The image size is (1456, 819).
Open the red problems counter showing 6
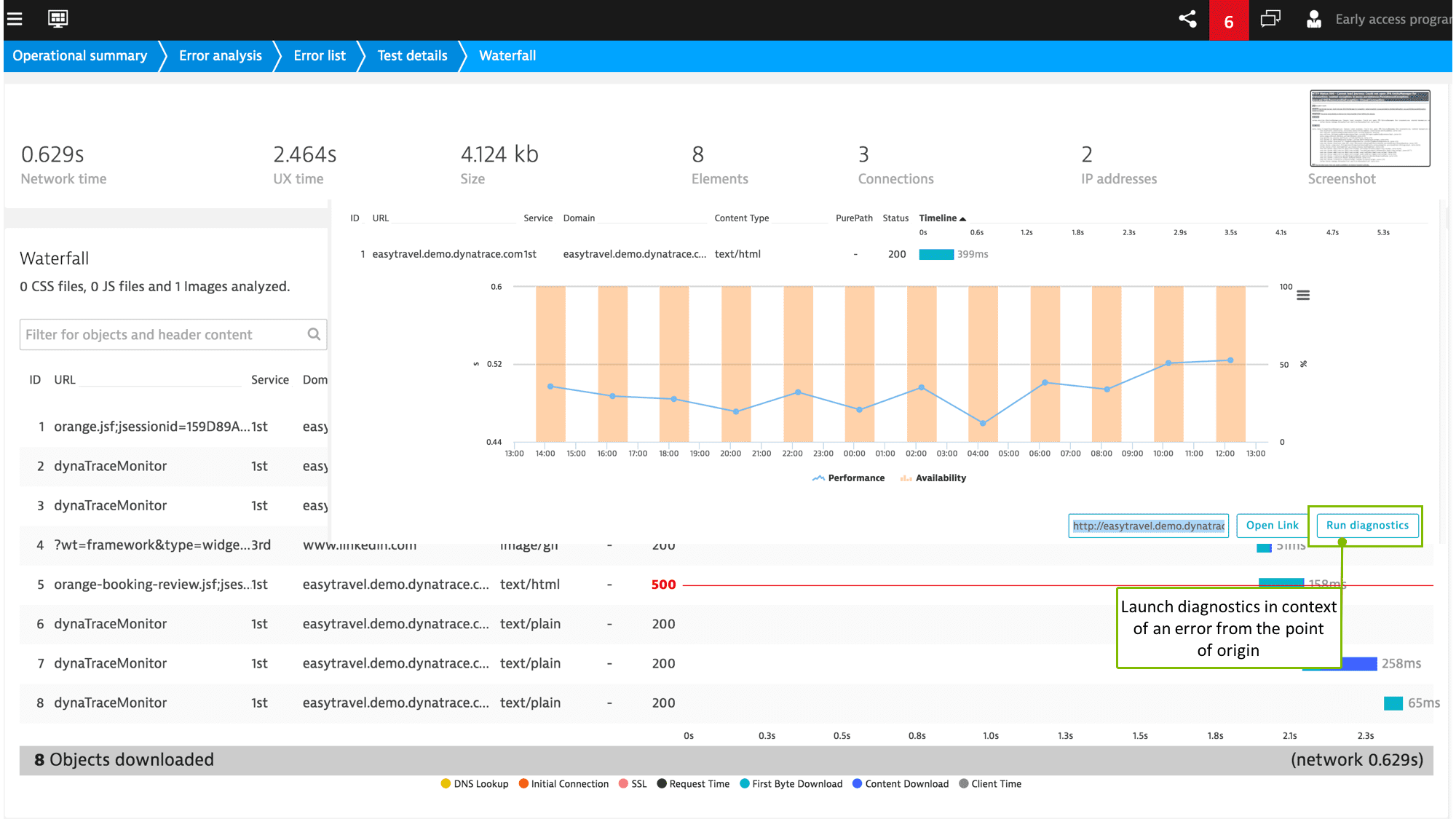click(x=1229, y=20)
